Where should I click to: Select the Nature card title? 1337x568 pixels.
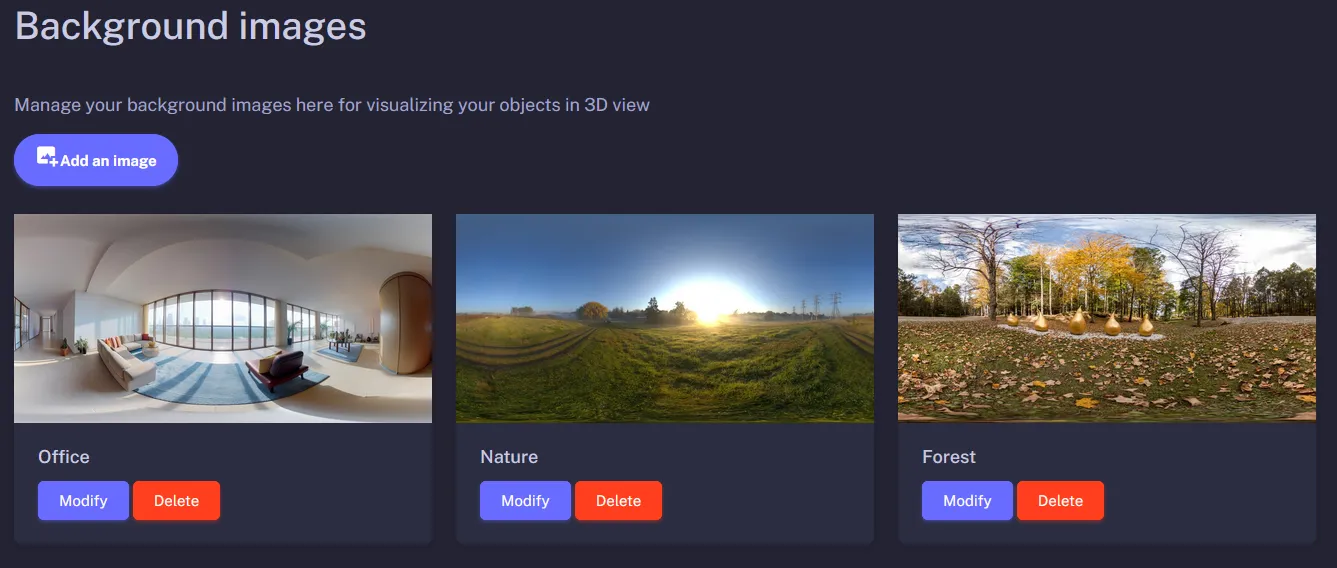tap(509, 457)
